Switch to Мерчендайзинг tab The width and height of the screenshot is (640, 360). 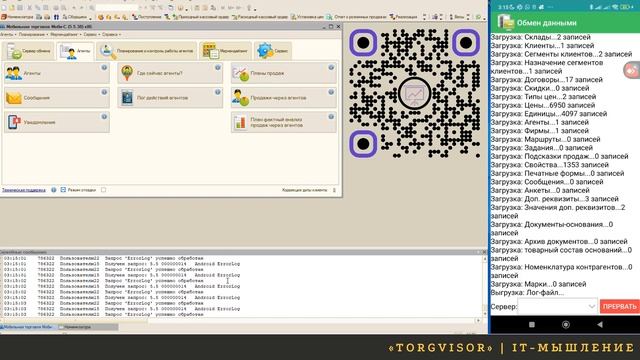pyautogui.click(x=225, y=51)
